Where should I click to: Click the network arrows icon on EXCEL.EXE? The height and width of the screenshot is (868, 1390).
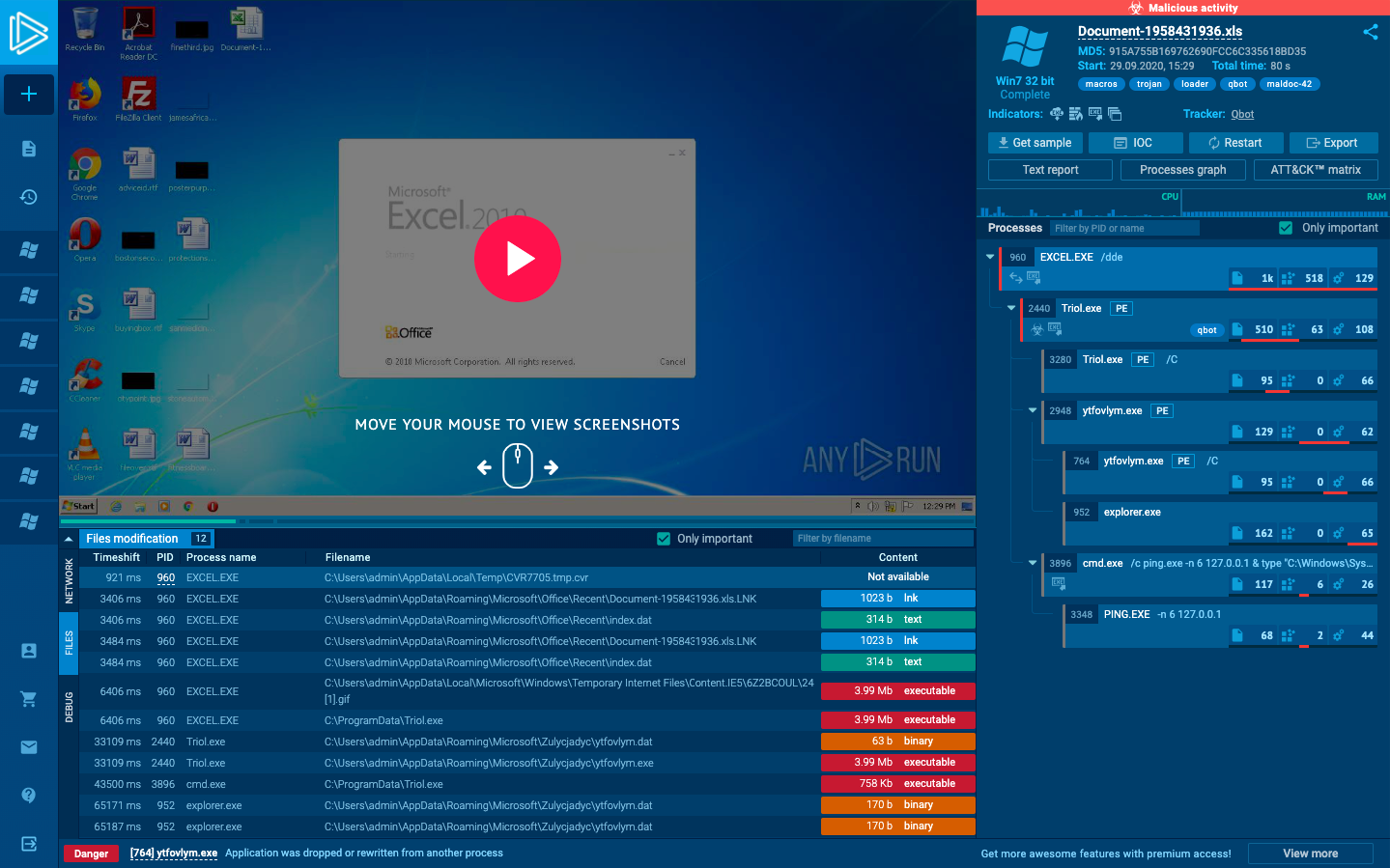[x=1016, y=278]
